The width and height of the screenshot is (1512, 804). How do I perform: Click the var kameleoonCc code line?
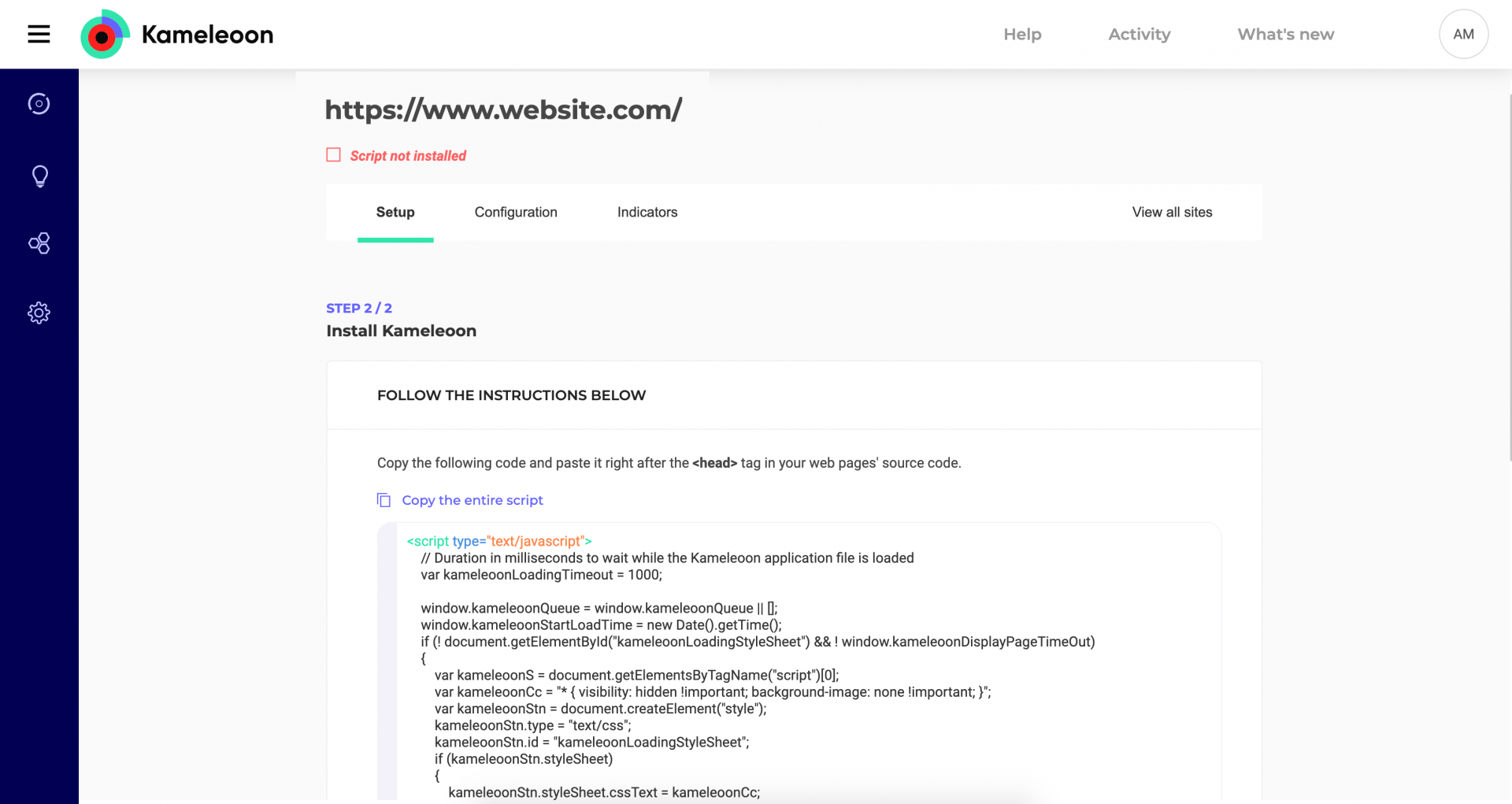point(713,692)
